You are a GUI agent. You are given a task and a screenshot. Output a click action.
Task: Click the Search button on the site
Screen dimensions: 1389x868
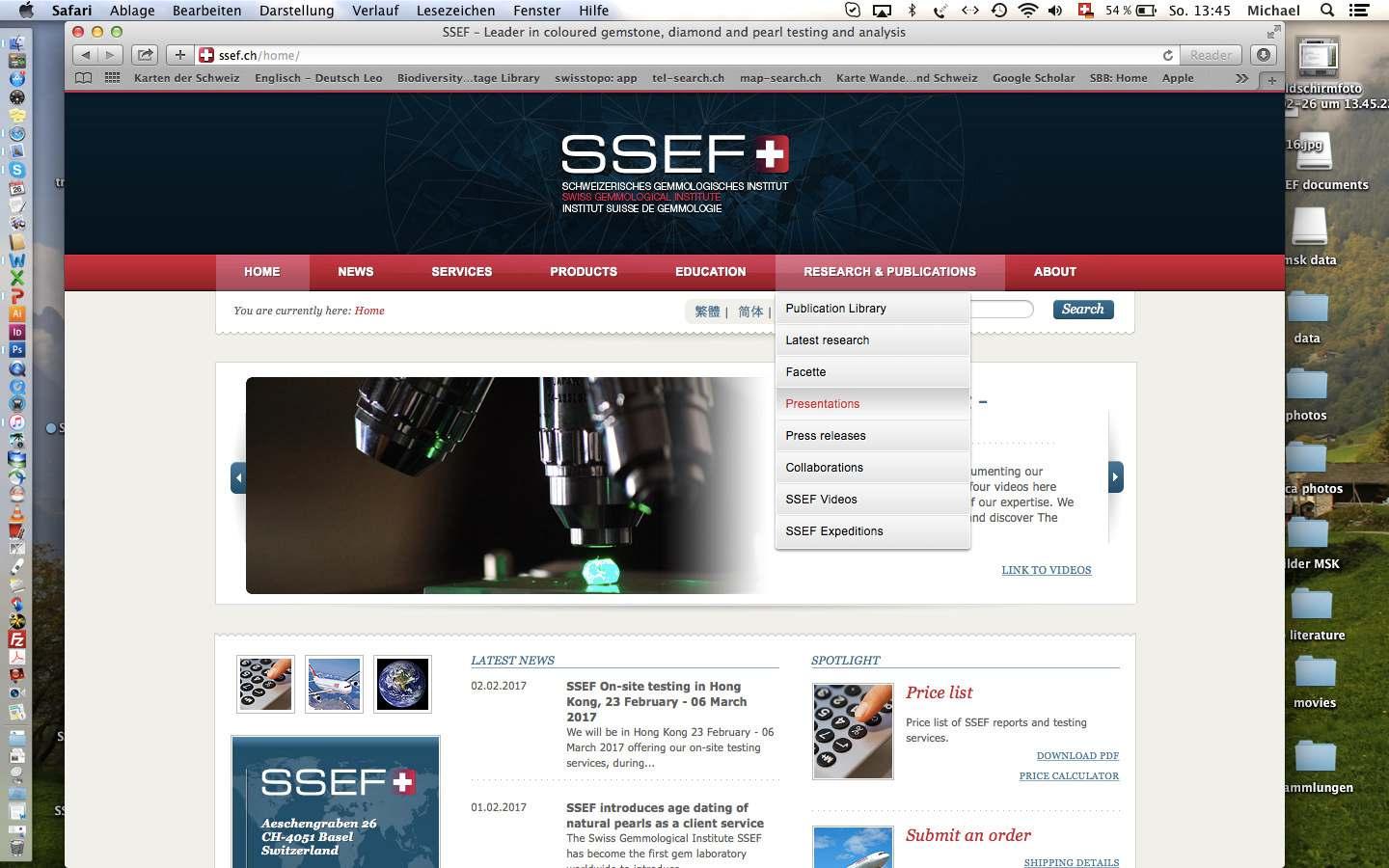tap(1083, 310)
